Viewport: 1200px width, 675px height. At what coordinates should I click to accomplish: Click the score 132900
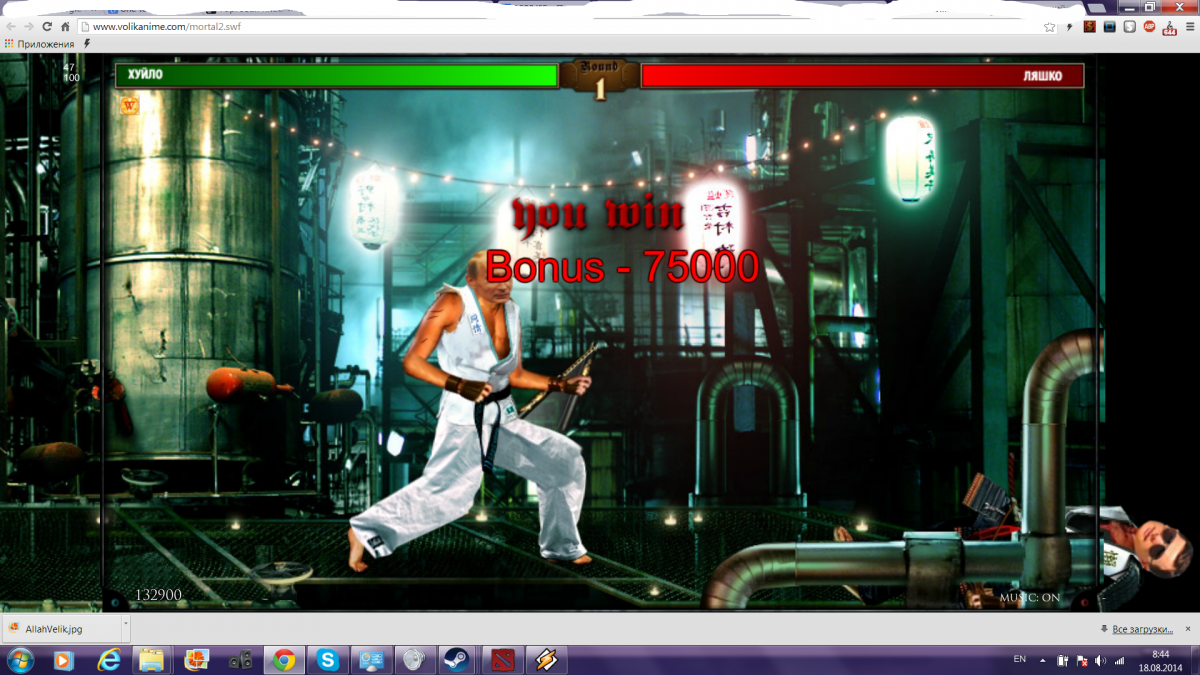click(x=158, y=595)
